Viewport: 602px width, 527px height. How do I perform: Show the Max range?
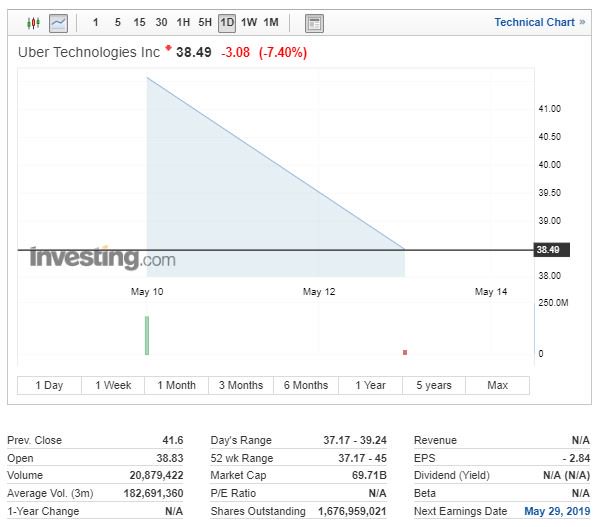[498, 385]
